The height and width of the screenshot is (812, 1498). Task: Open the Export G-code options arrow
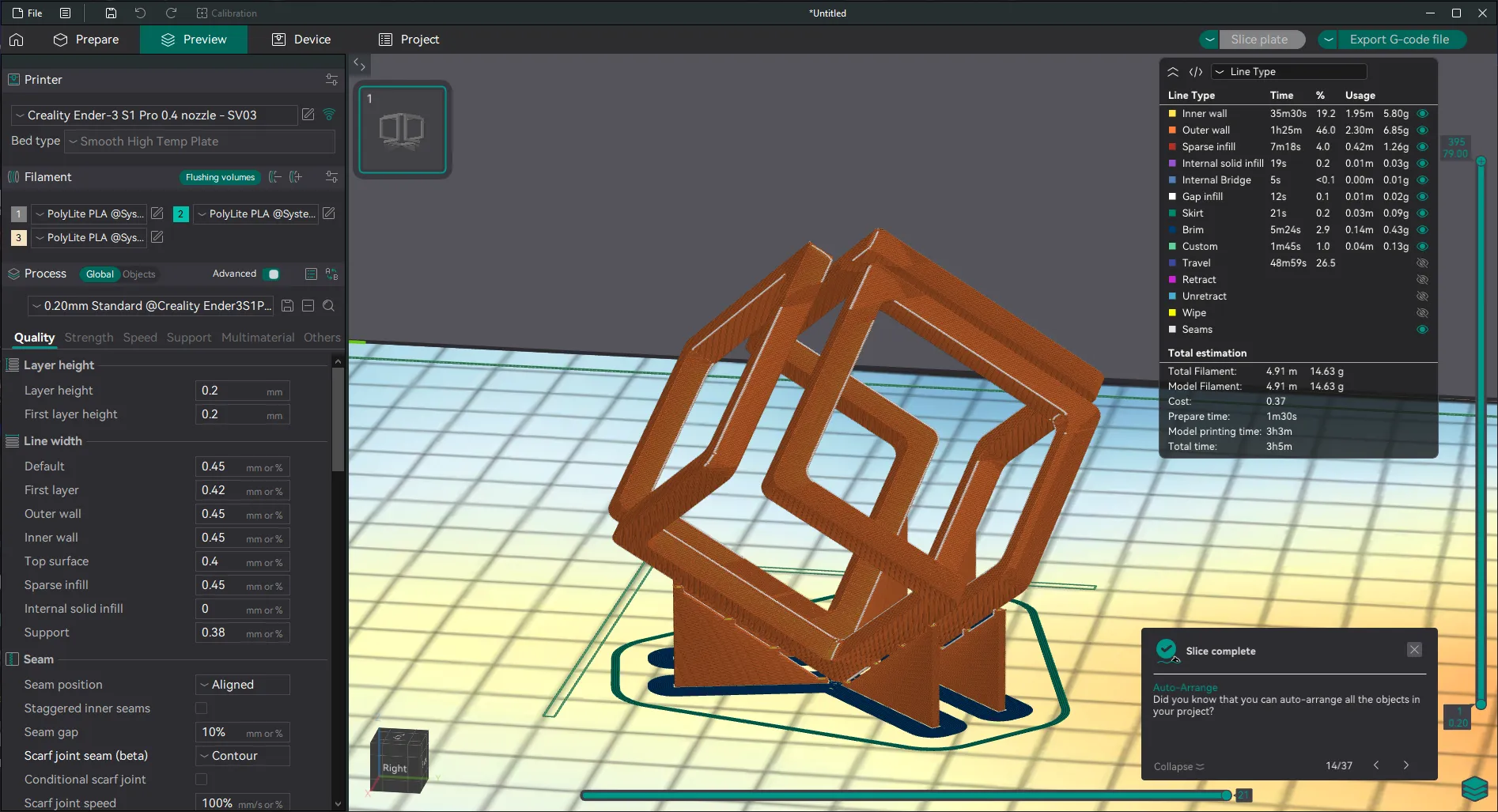pos(1328,40)
